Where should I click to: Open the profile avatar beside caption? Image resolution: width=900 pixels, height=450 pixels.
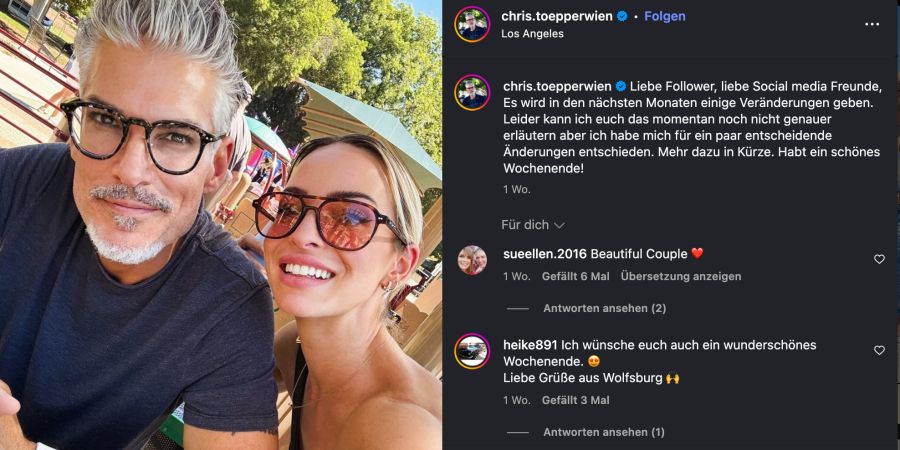tap(472, 92)
